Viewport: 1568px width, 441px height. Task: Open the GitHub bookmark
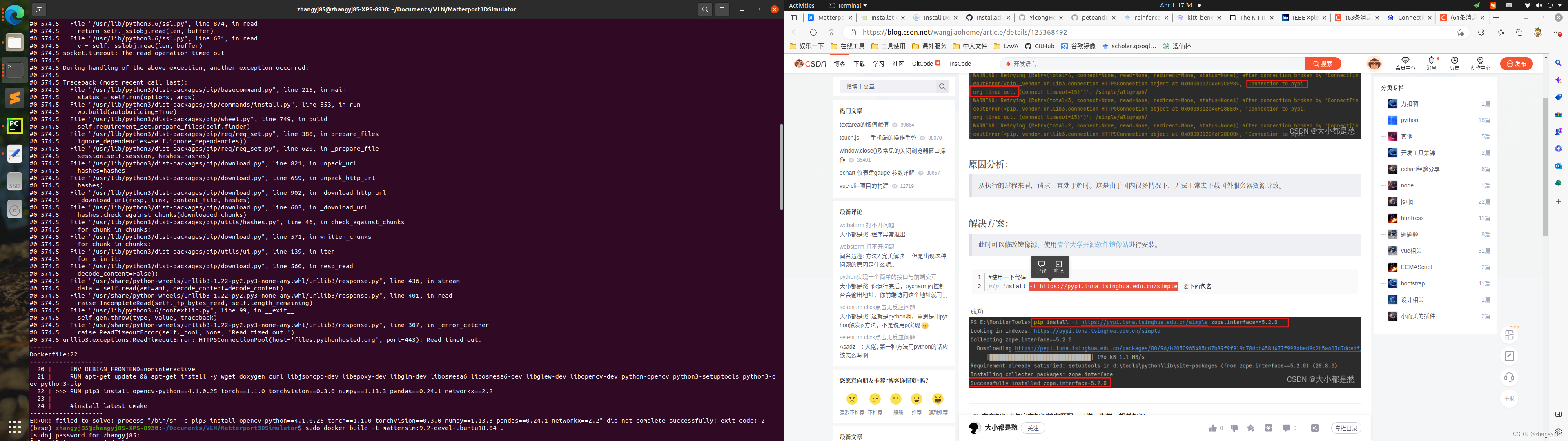click(x=1039, y=46)
